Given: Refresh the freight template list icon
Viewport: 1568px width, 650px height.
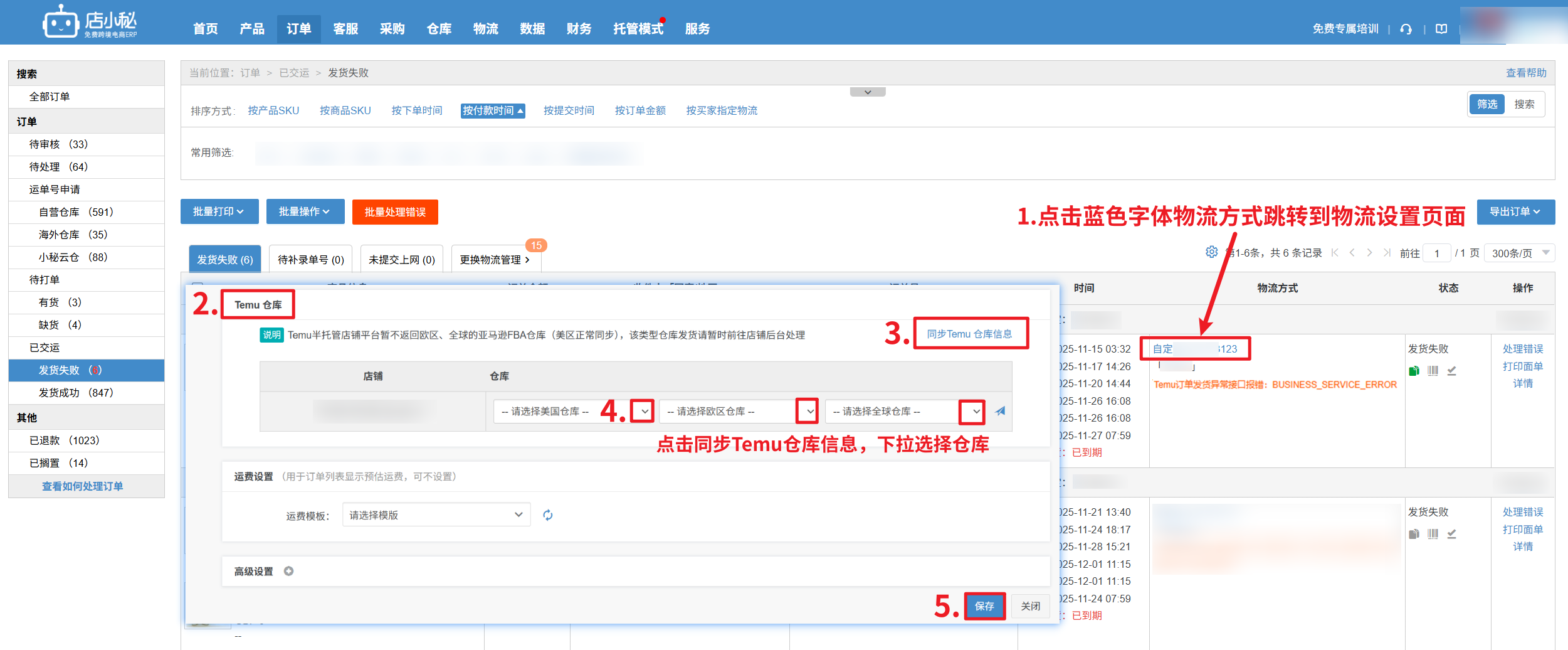Looking at the screenshot, I should coord(548,515).
